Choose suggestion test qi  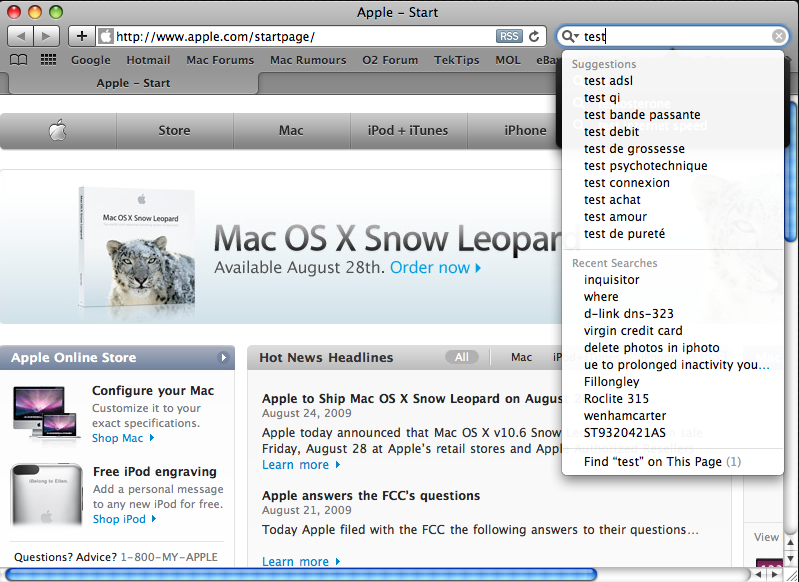point(673,97)
